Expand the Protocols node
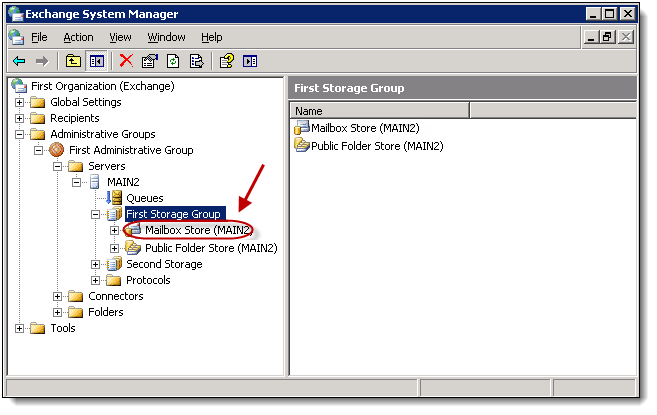The height and width of the screenshot is (415, 657). pos(96,280)
